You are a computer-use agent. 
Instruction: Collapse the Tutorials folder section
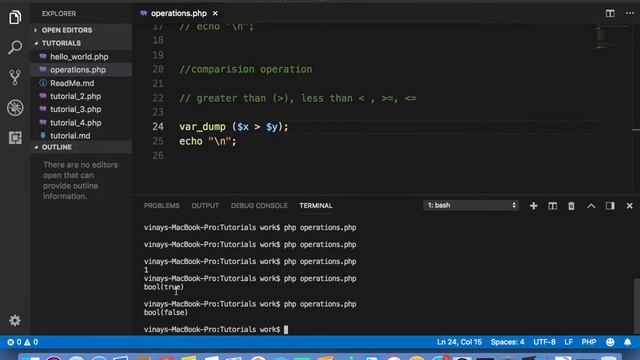[82, 43]
